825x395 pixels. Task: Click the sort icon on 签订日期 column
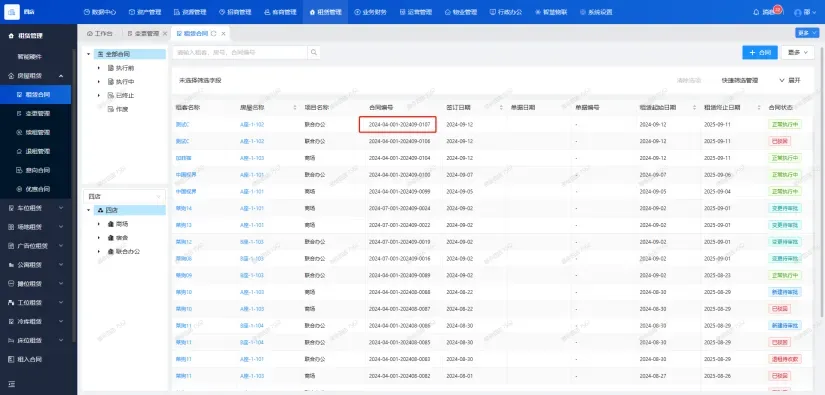click(501, 107)
